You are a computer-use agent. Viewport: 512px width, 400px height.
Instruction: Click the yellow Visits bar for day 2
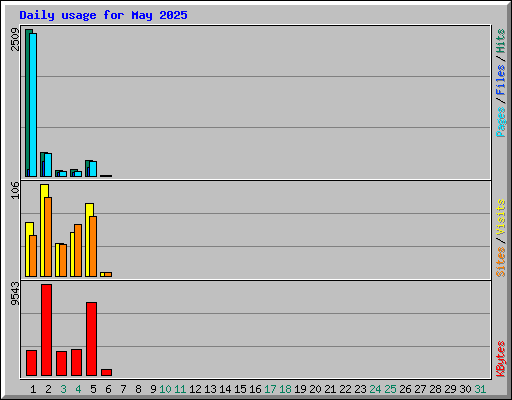click(43, 230)
